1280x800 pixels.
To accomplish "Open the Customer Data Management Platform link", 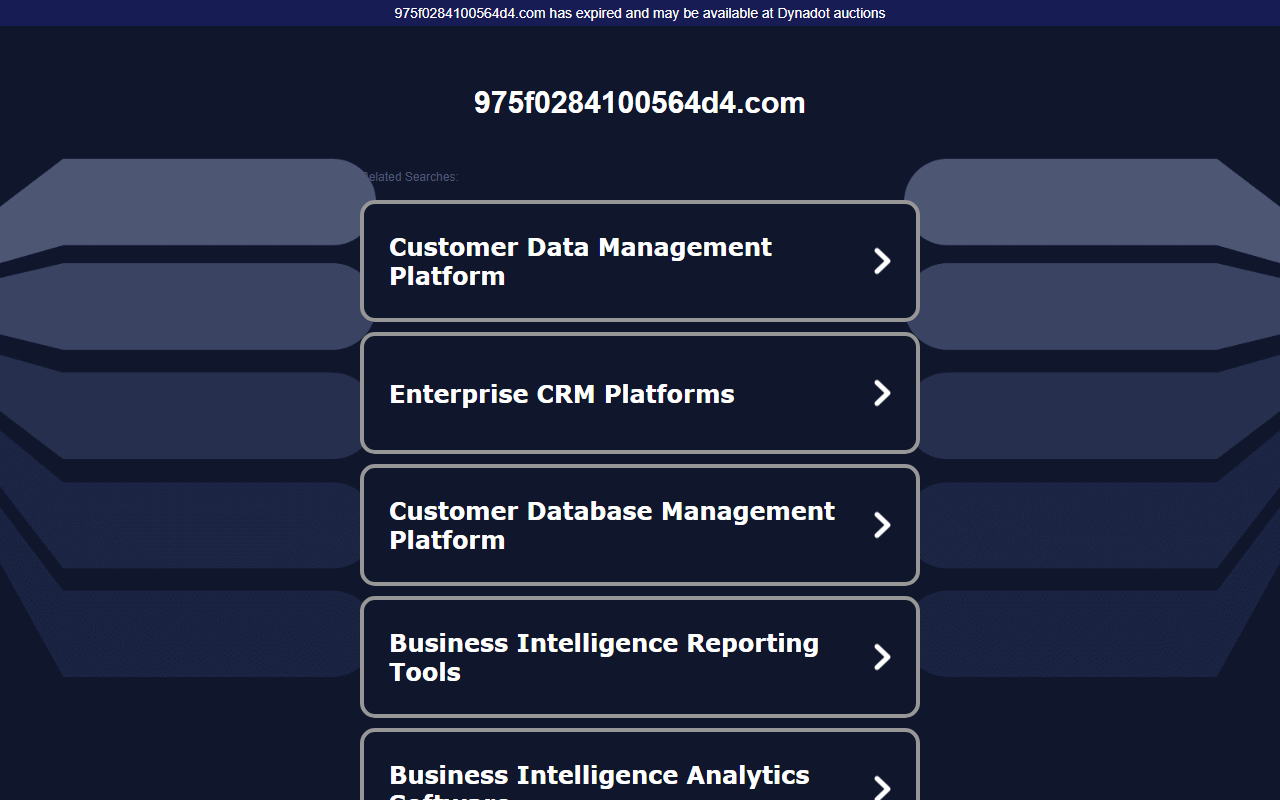I will point(639,261).
